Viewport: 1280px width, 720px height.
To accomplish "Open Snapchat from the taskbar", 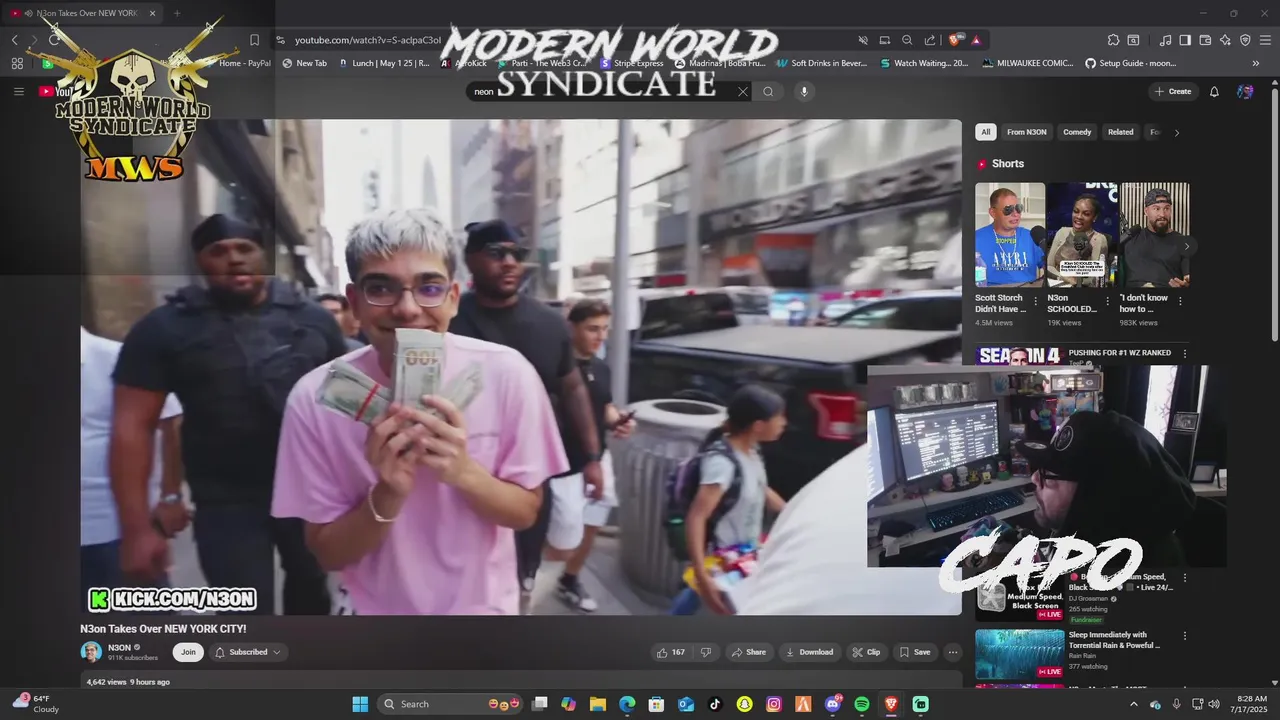I will tap(744, 704).
